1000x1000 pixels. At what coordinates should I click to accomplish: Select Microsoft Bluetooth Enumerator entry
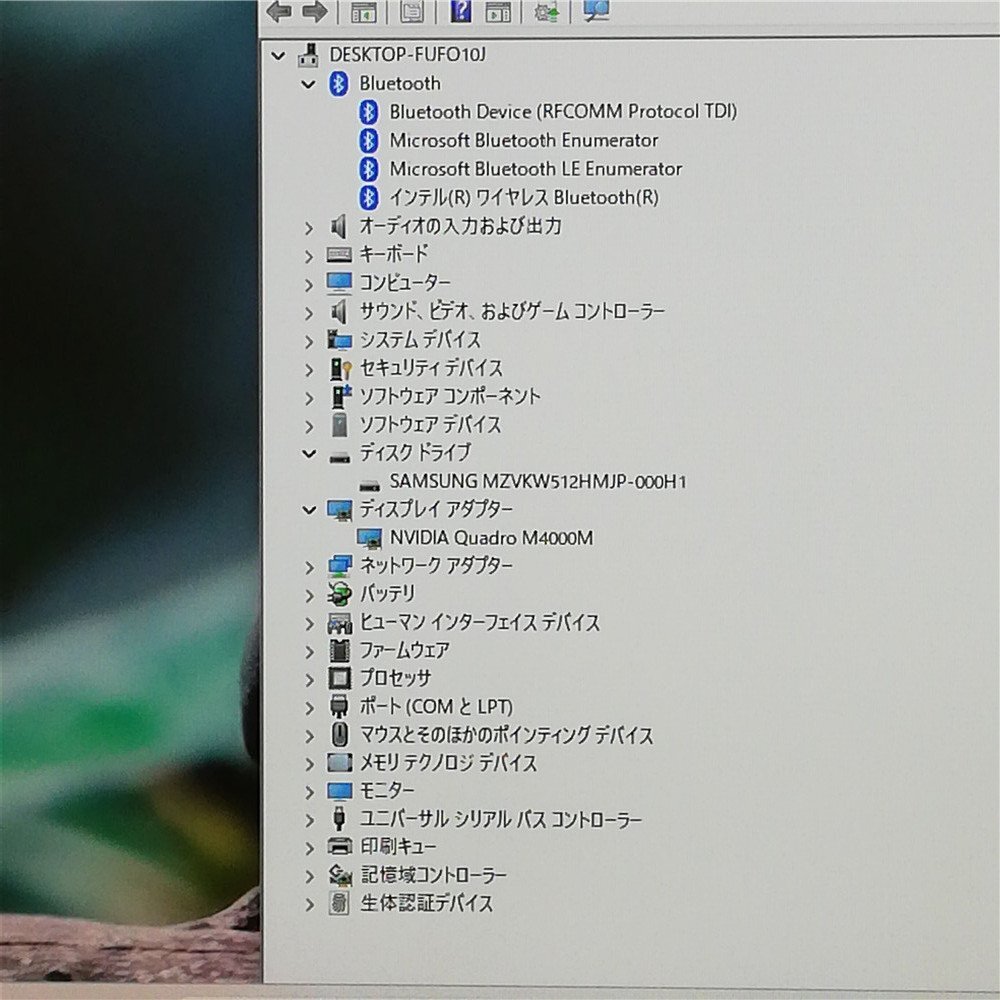coord(524,140)
